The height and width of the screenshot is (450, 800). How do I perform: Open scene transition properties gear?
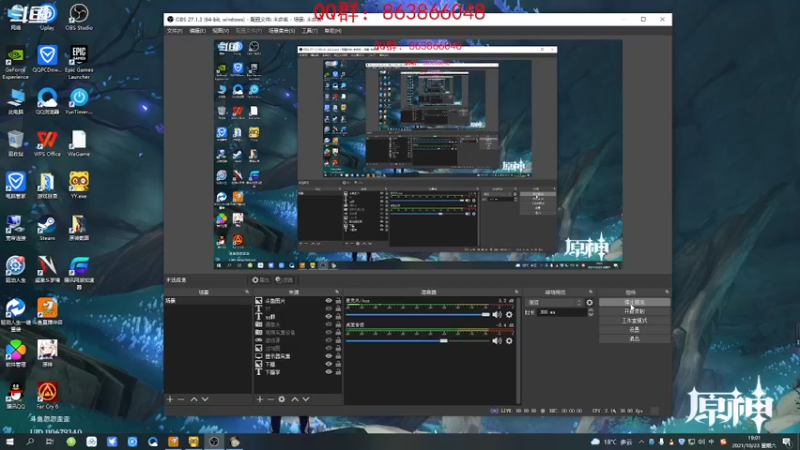point(590,302)
